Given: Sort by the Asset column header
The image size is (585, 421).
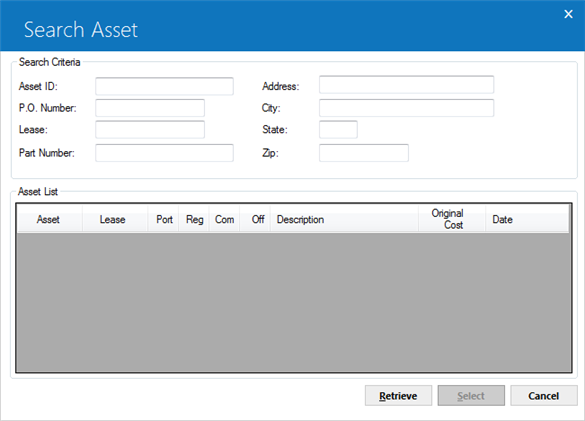Looking at the screenshot, I should coord(49,219).
